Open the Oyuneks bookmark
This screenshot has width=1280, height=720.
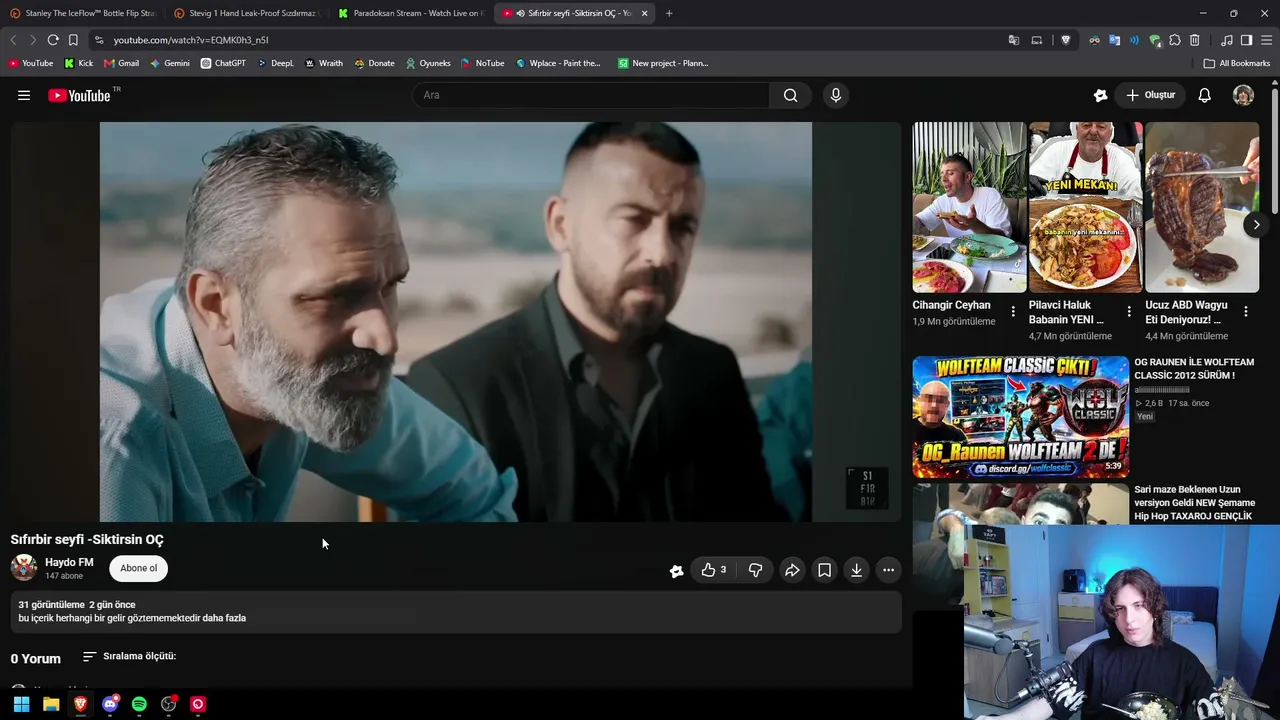[x=428, y=63]
